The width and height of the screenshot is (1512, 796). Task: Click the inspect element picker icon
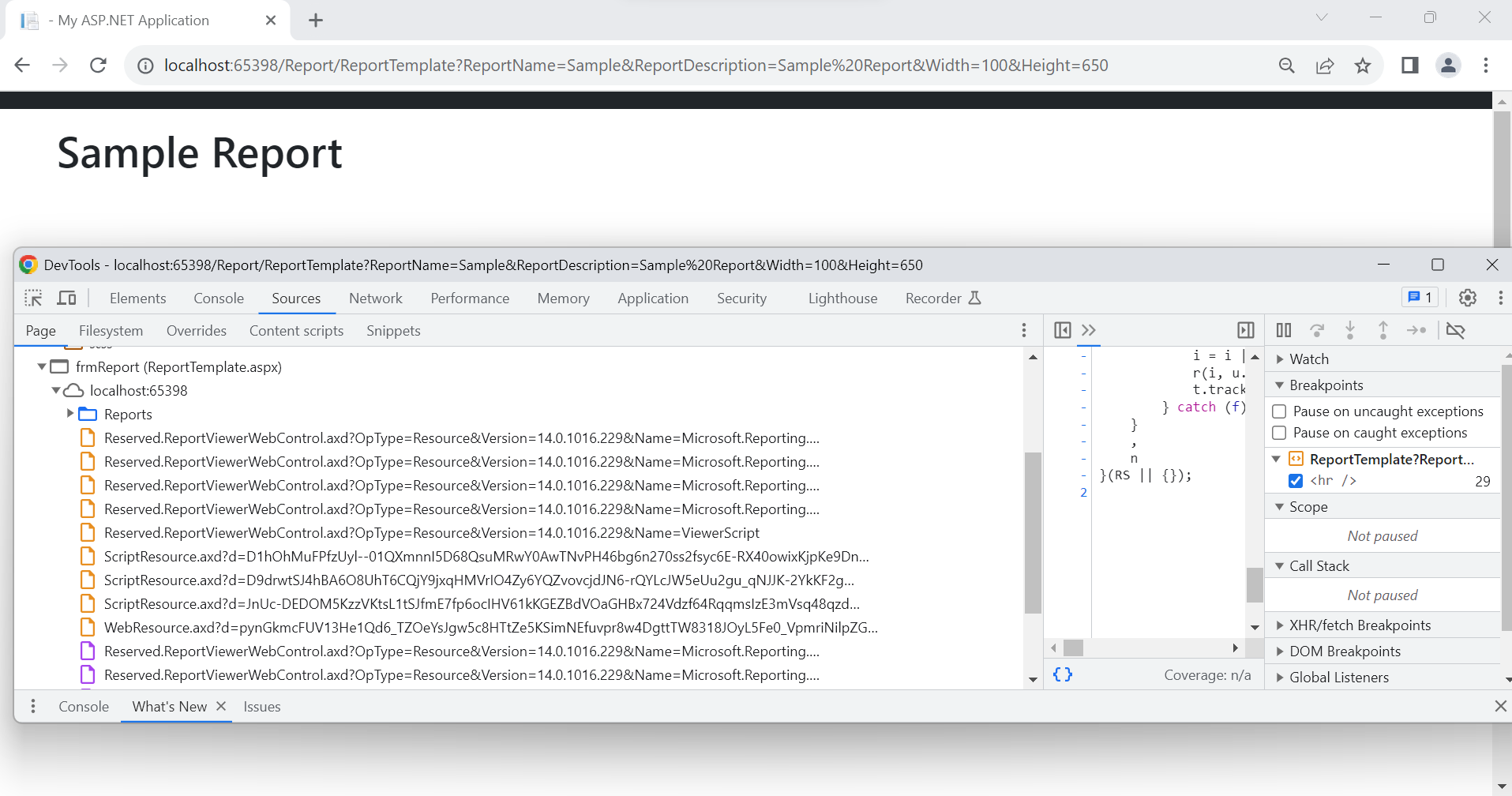pyautogui.click(x=33, y=298)
